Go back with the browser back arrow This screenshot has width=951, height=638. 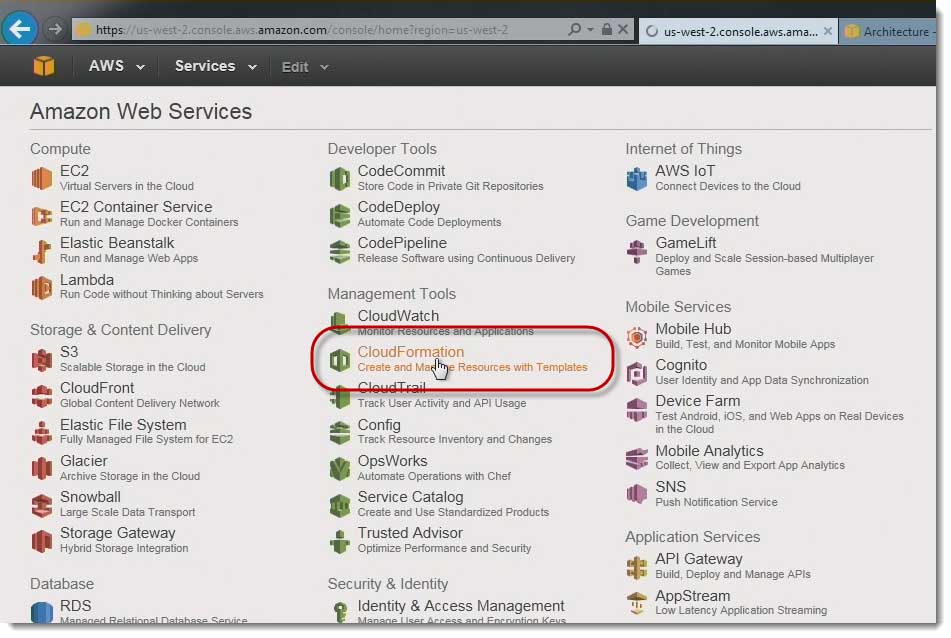19,29
